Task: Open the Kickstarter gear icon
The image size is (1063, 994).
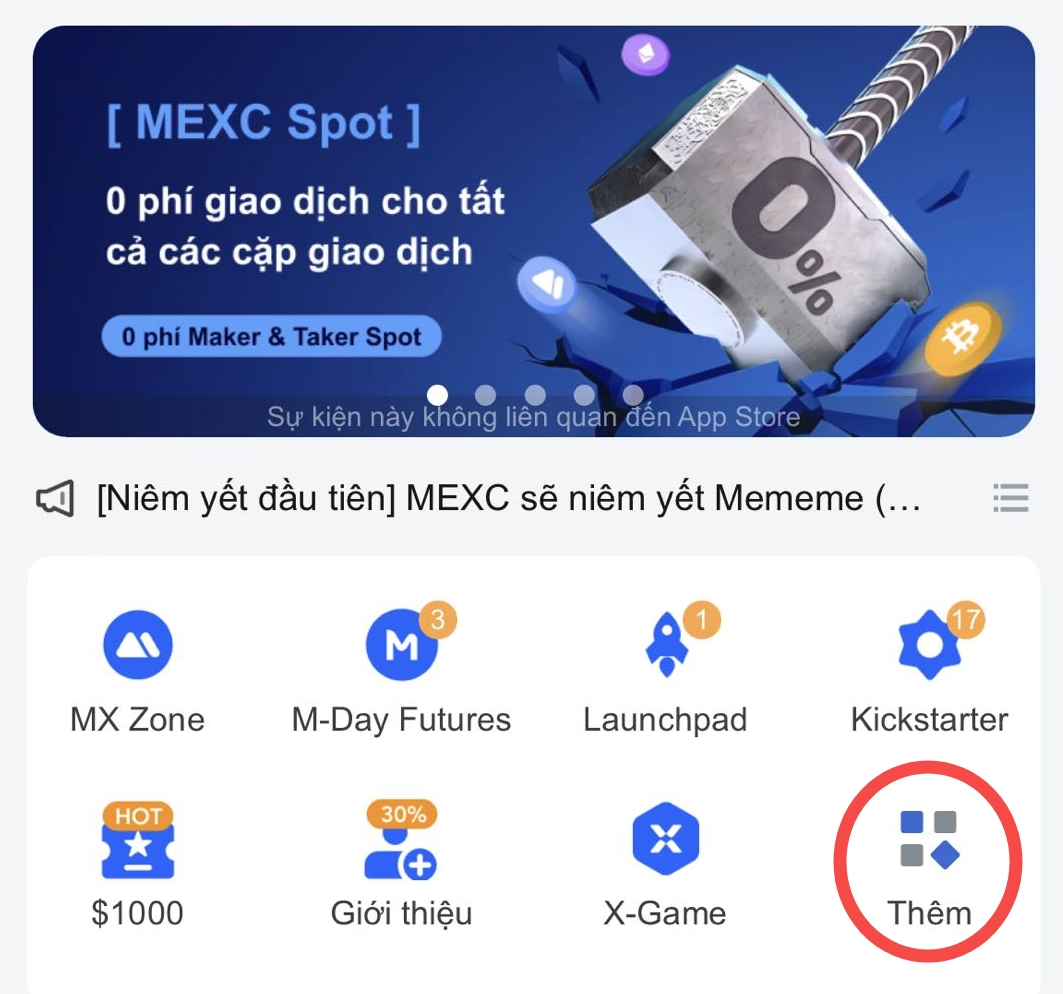Action: pyautogui.click(x=929, y=644)
